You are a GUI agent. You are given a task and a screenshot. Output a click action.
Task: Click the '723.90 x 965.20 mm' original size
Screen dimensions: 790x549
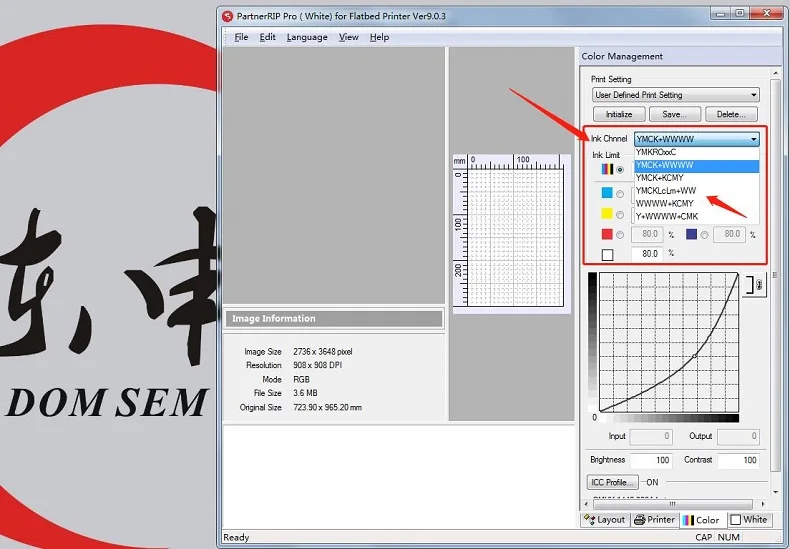click(327, 407)
